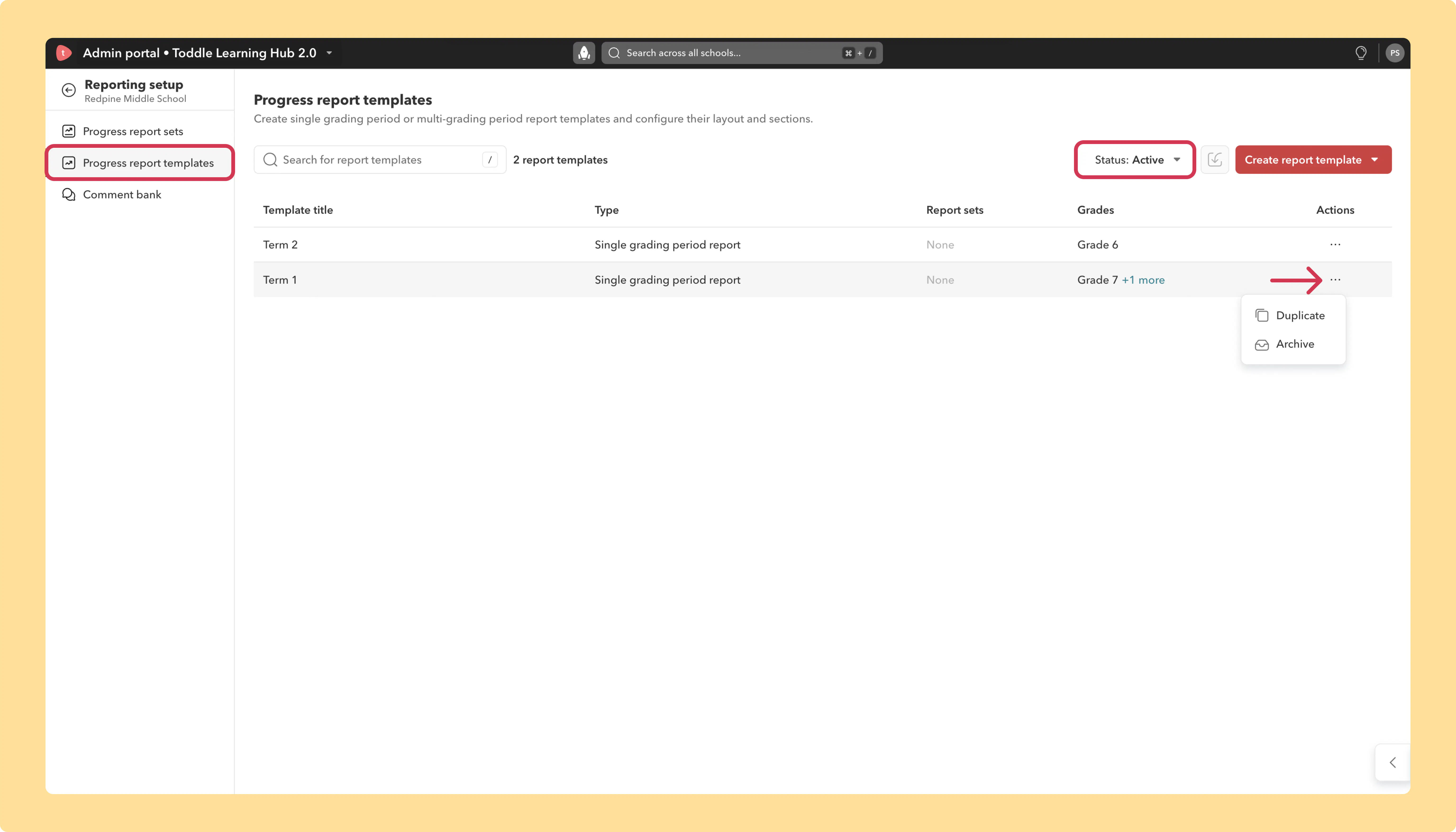This screenshot has width=1456, height=832.
Task: Click the +1 more grades link
Action: tap(1143, 280)
